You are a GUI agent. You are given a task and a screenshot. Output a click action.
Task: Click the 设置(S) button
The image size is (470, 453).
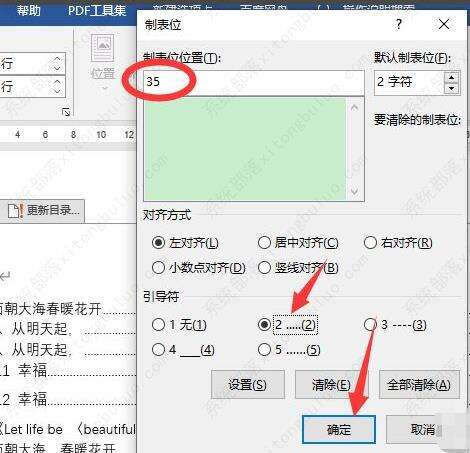click(x=248, y=385)
